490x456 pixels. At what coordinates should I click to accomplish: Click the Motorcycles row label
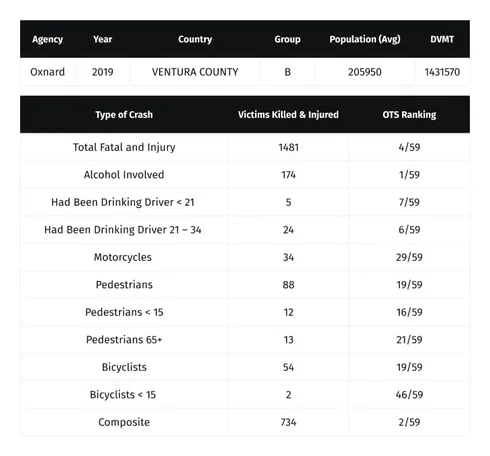(x=123, y=257)
